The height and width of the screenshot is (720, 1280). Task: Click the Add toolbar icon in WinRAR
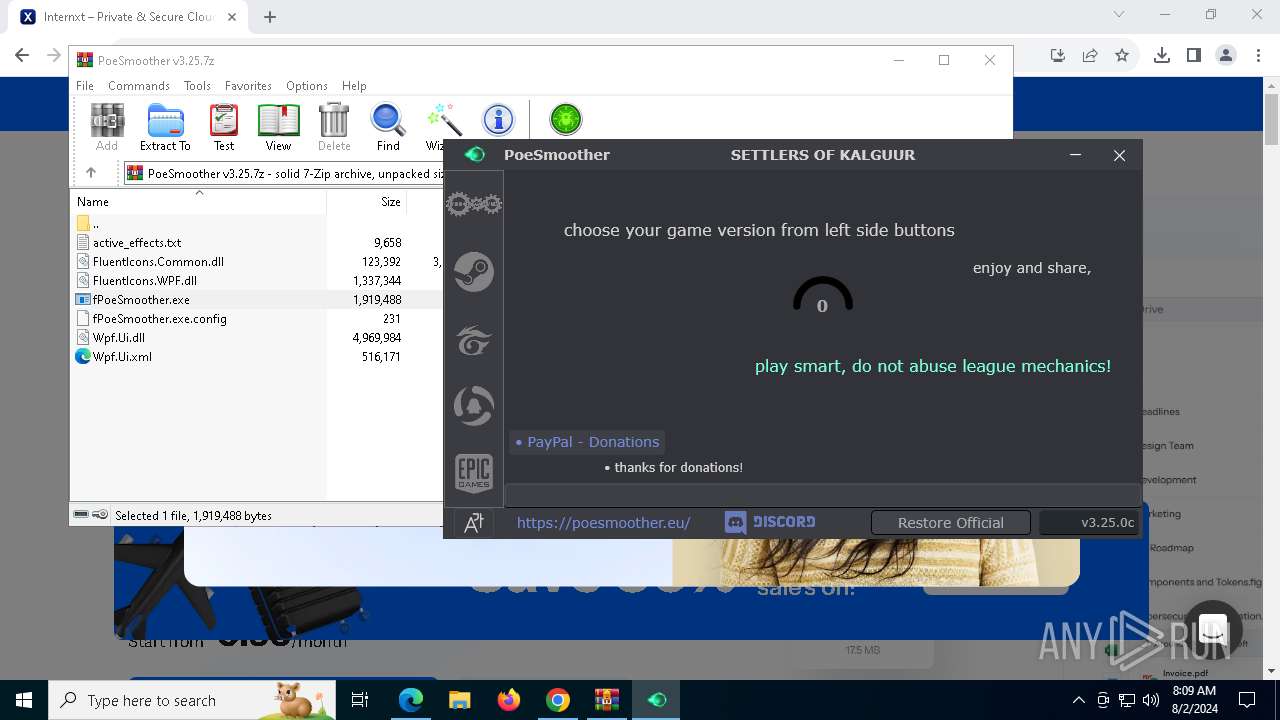pyautogui.click(x=107, y=127)
